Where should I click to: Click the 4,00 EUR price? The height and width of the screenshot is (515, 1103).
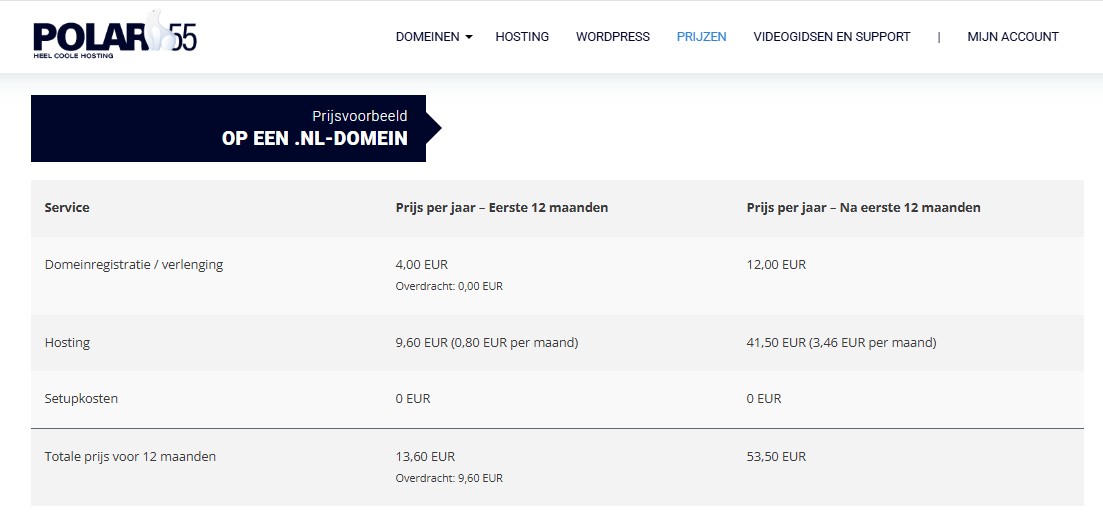click(421, 265)
